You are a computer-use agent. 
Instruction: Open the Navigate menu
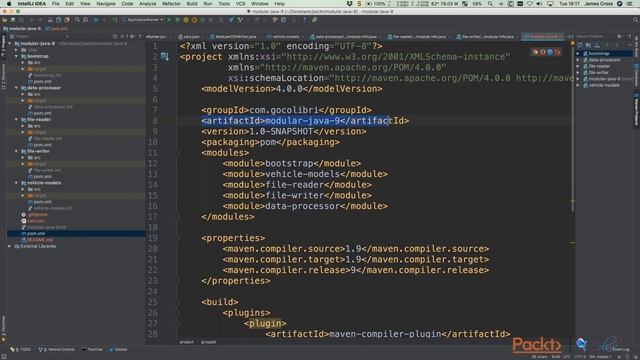[106, 4]
